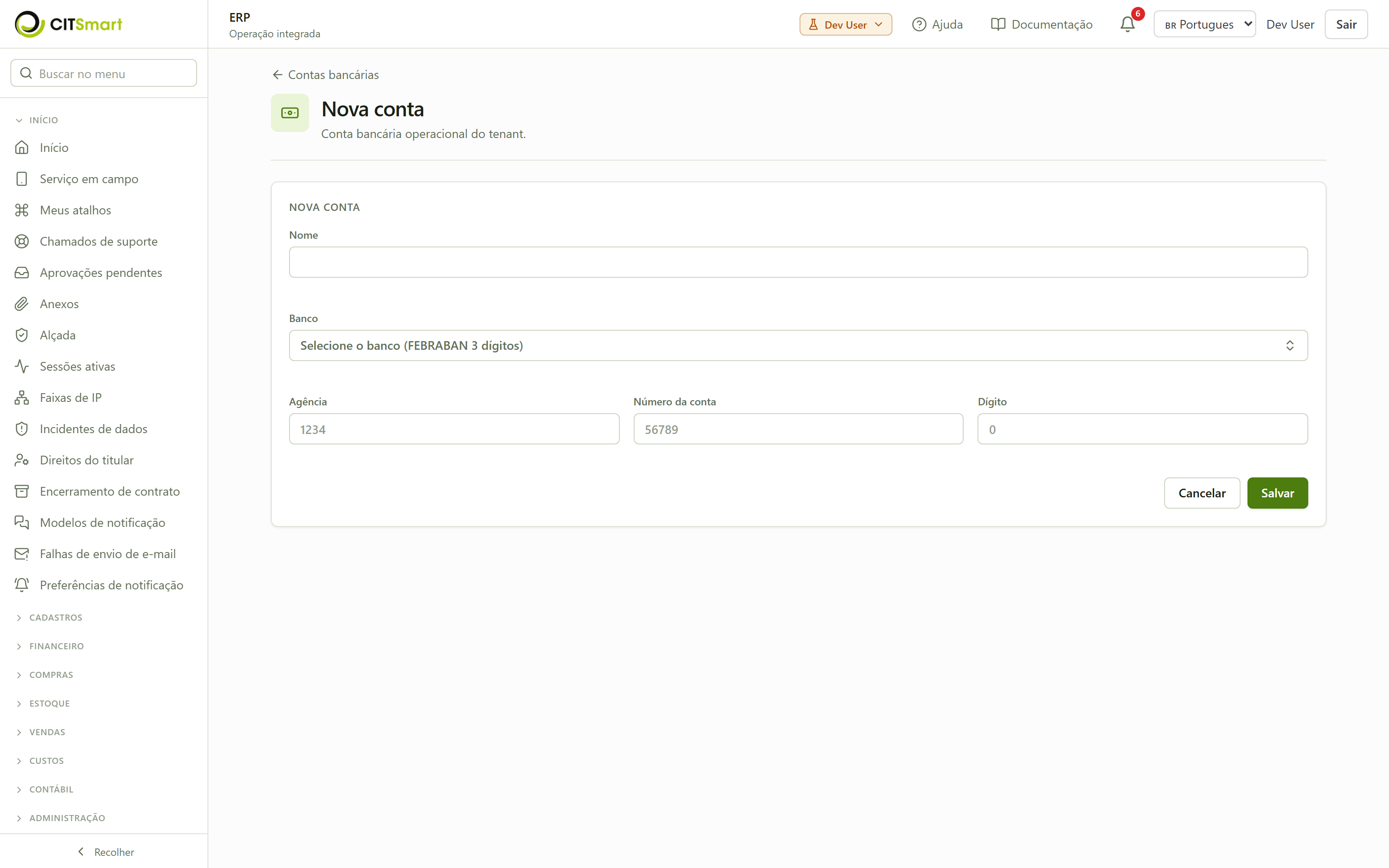Viewport: 1389px width, 868px height.
Task: Expand the CUSTOS section
Action: [40, 761]
